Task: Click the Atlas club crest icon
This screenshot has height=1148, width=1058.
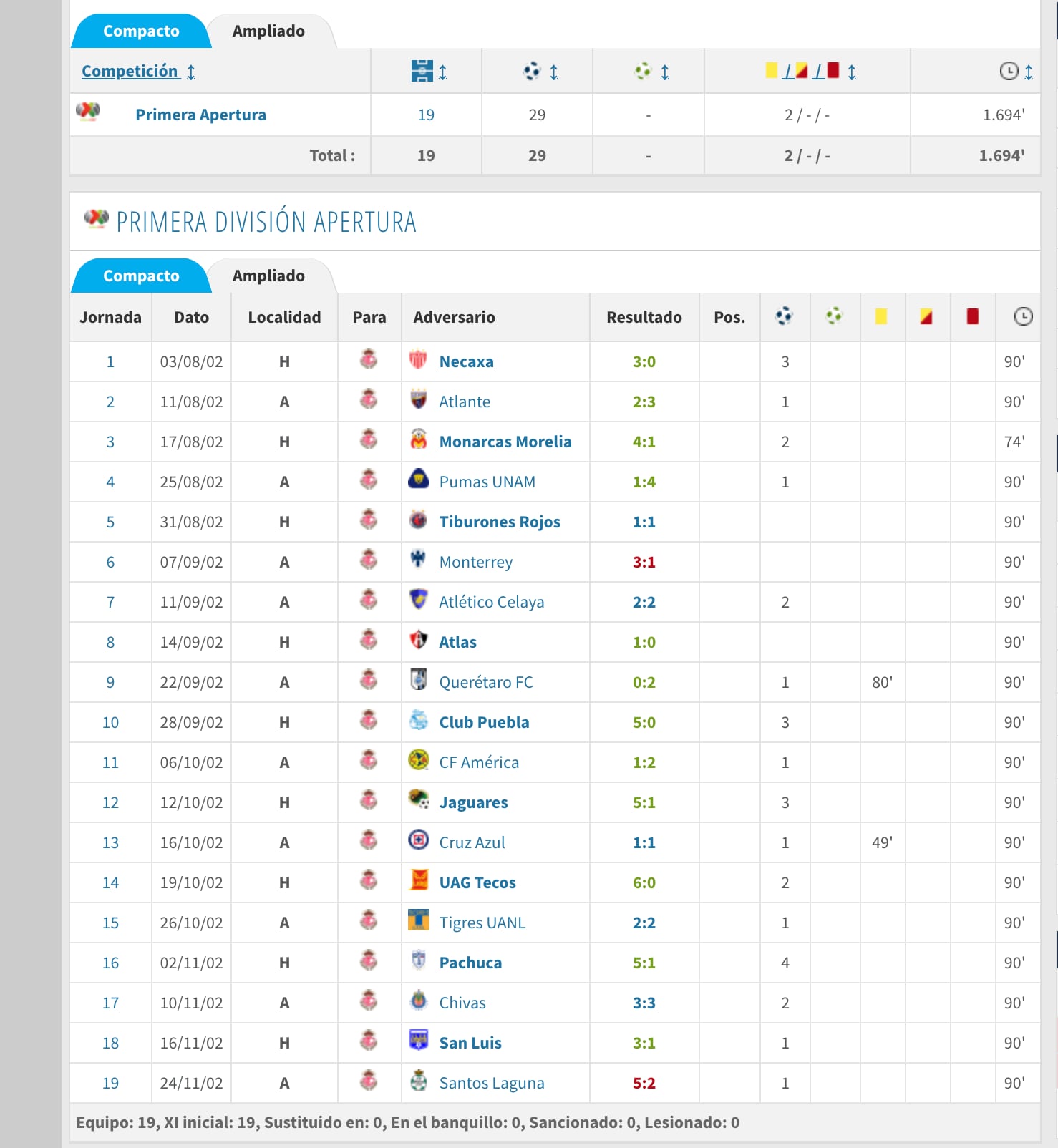Action: point(418,640)
